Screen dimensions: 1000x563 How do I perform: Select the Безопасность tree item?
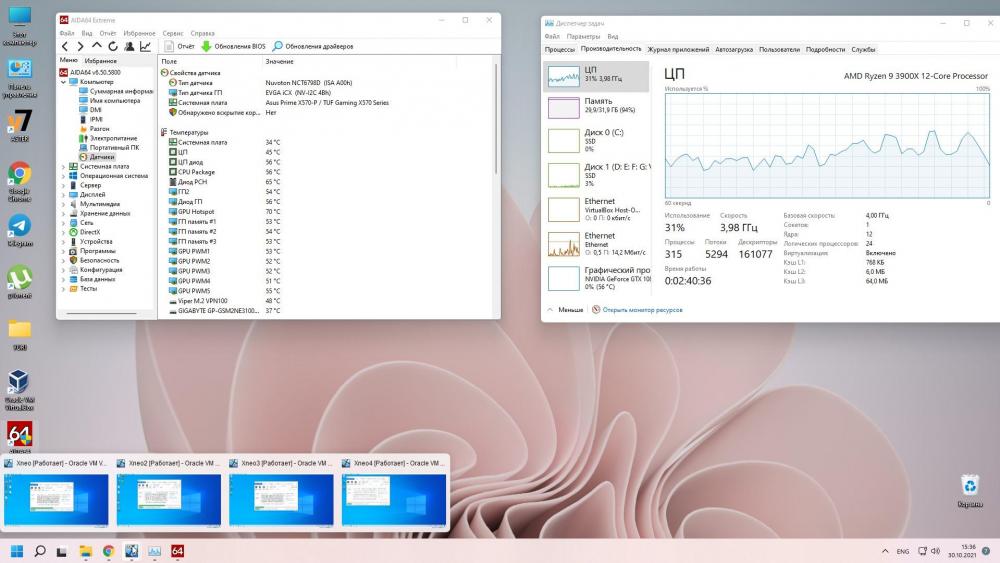point(94,260)
